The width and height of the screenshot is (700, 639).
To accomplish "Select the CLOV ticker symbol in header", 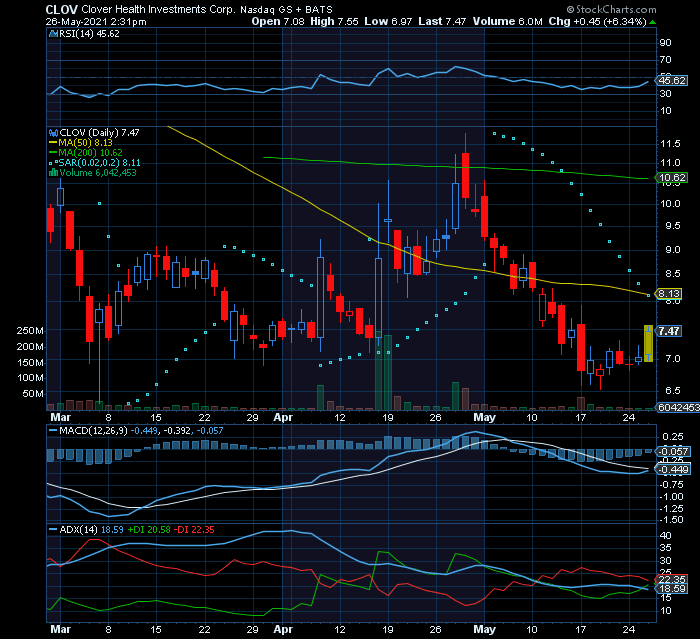I will [x=62, y=9].
